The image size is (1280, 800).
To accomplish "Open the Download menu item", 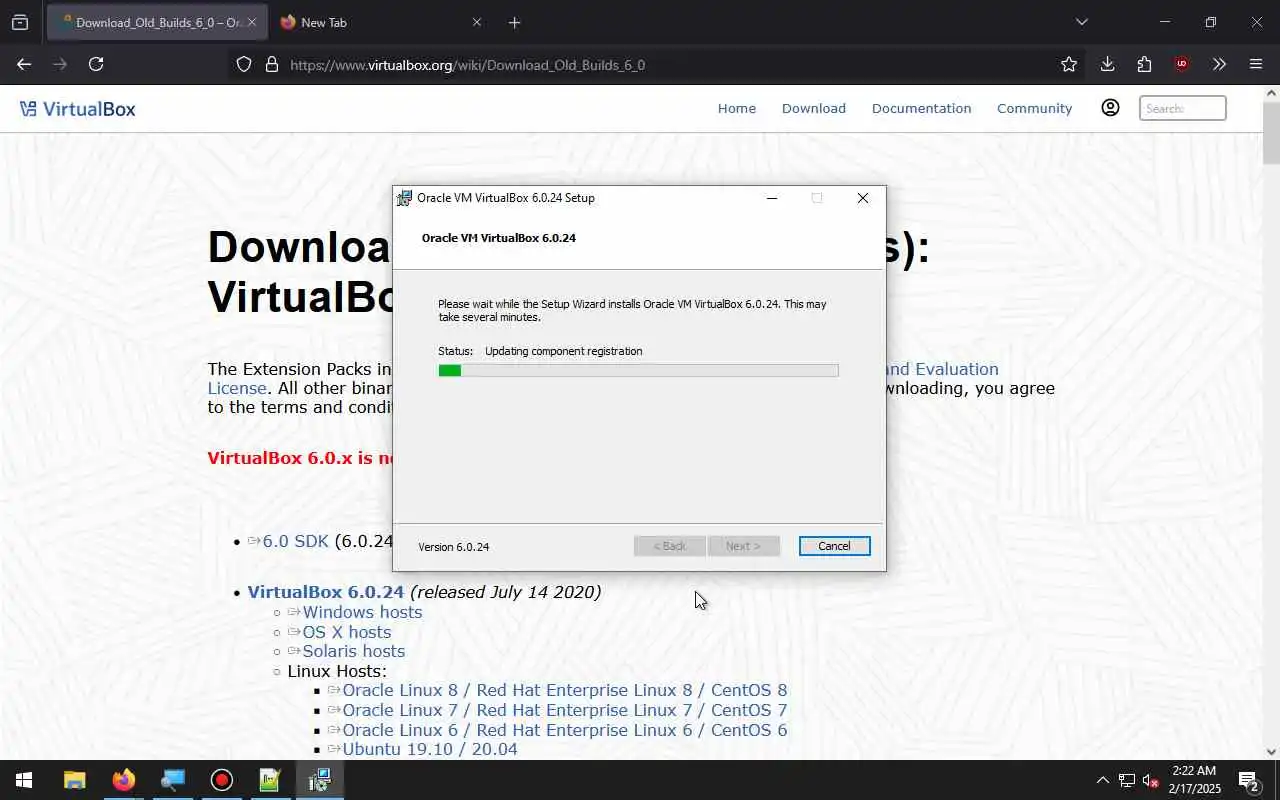I will [814, 108].
